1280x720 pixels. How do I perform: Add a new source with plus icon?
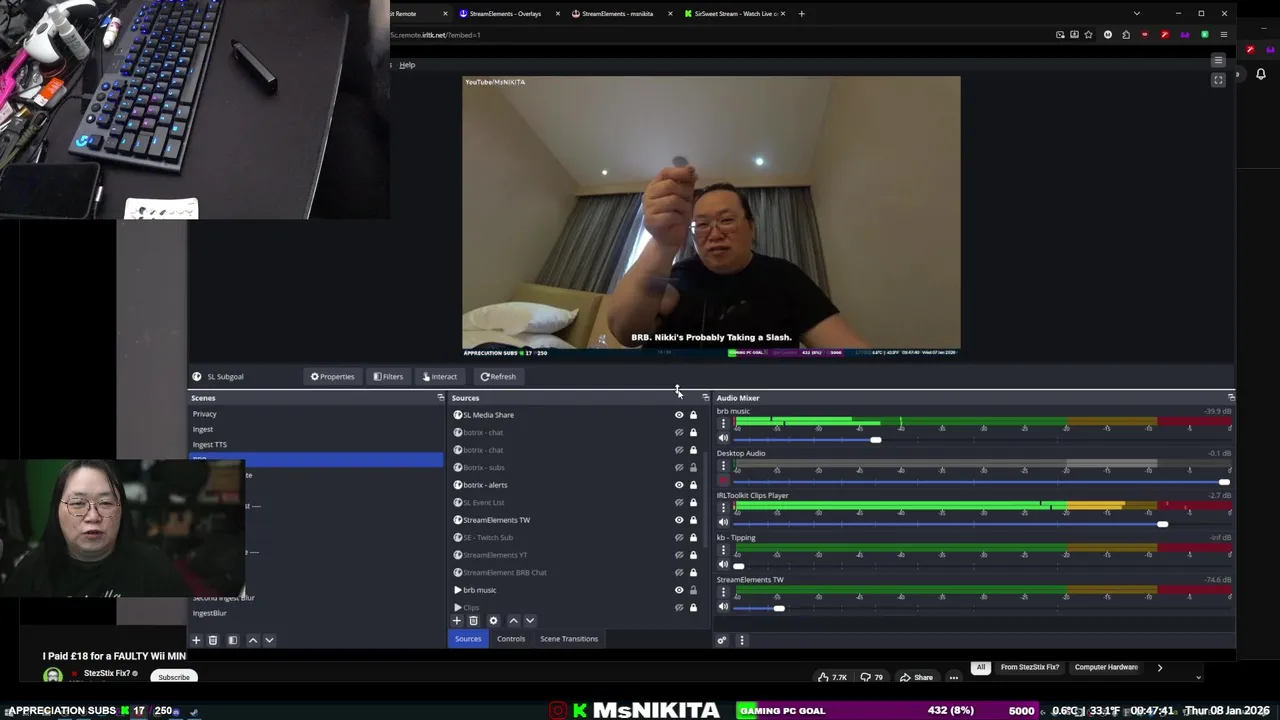tap(457, 621)
